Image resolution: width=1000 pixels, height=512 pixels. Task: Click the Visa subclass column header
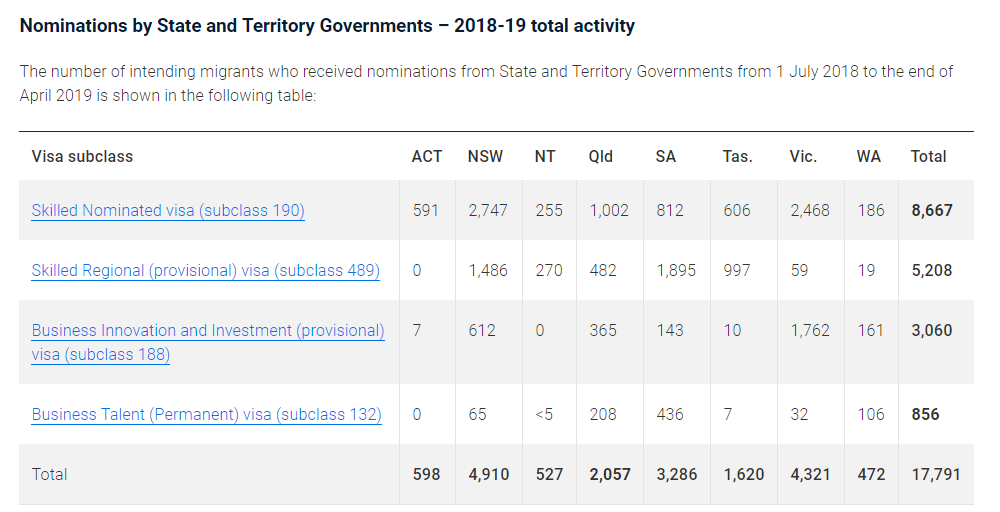click(82, 157)
